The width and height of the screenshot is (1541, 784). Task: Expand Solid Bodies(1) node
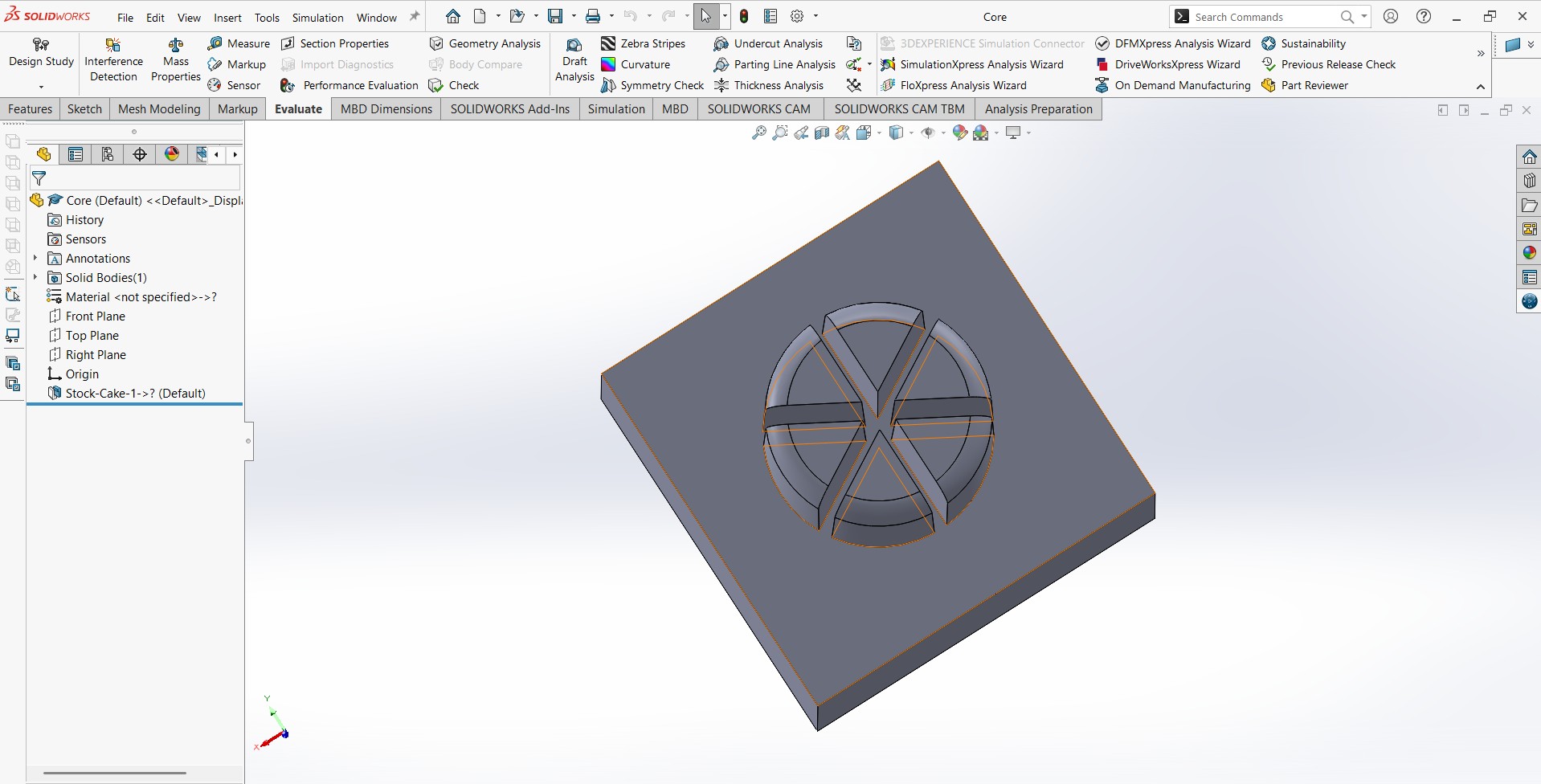pyautogui.click(x=35, y=277)
